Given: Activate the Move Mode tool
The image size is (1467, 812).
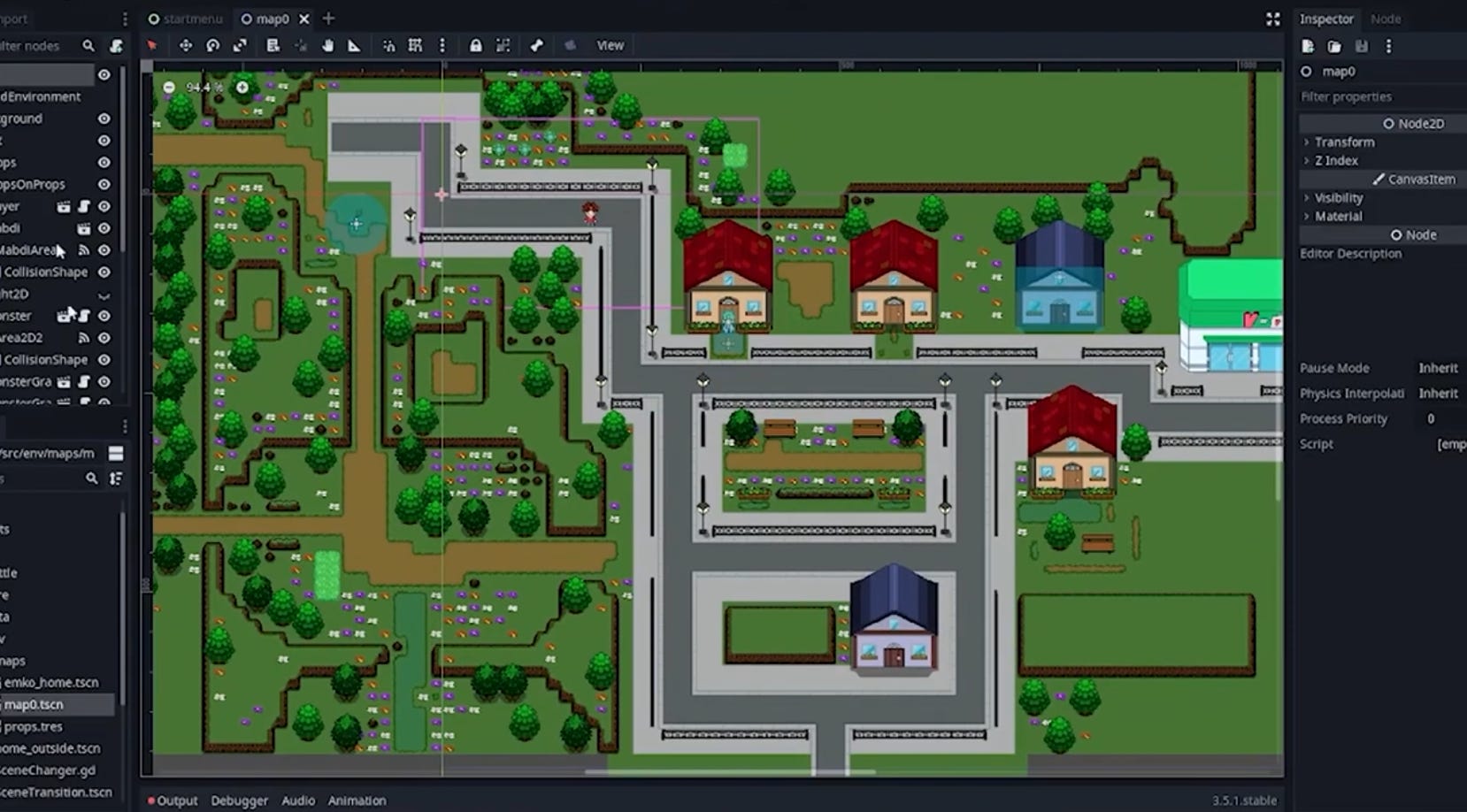Looking at the screenshot, I should [x=185, y=45].
